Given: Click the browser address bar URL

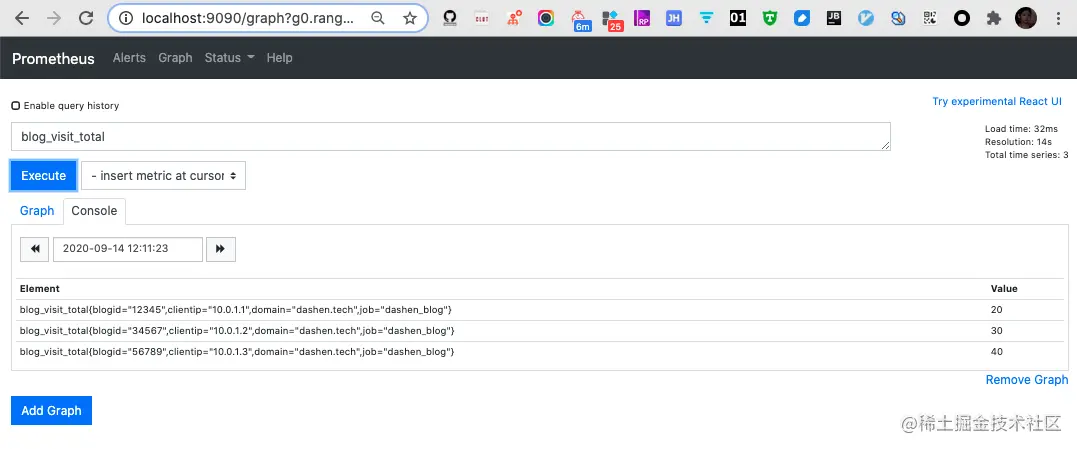Looking at the screenshot, I should [x=249, y=19].
